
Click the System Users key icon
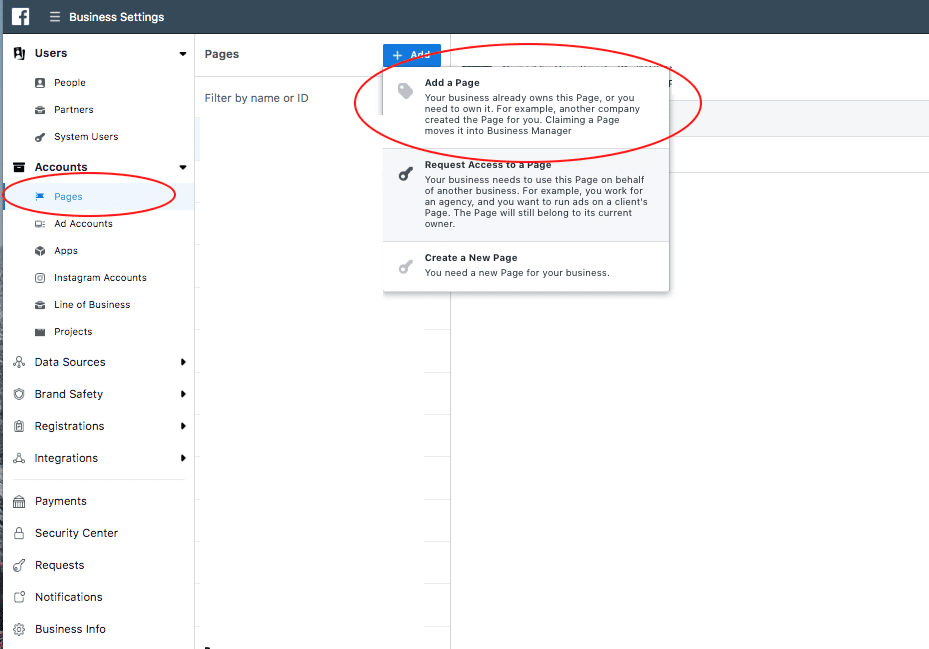point(40,137)
